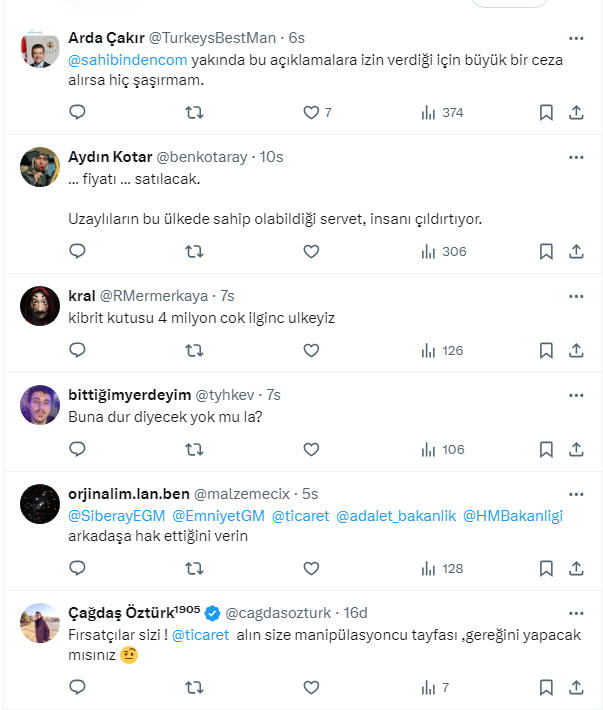This screenshot has height=710, width=603.
Task: Share bittiğimyerdeyim's tweet
Action: pos(576,450)
